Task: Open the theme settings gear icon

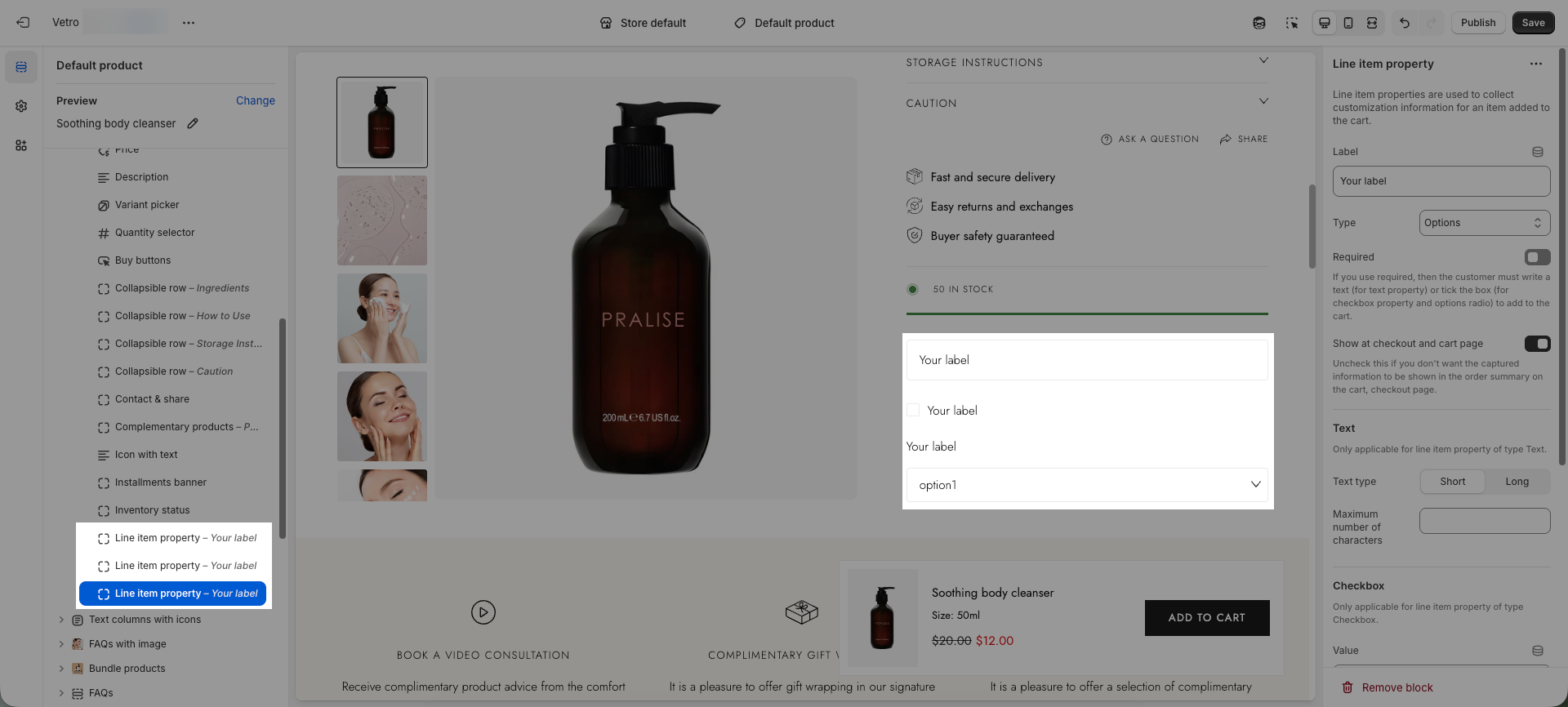Action: 21,106
